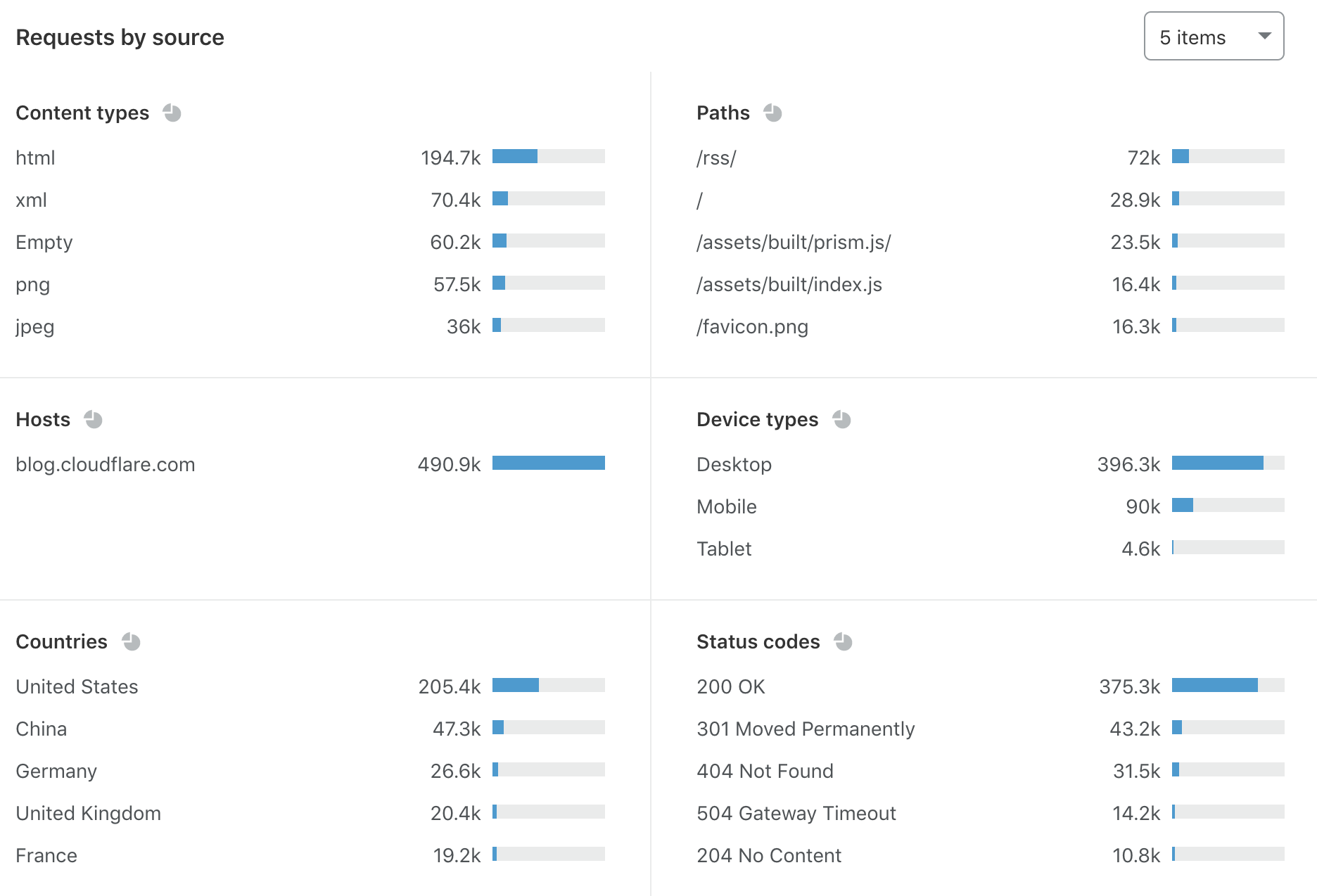Click the html content type bar
The width and height of the screenshot is (1317, 896).
(548, 157)
